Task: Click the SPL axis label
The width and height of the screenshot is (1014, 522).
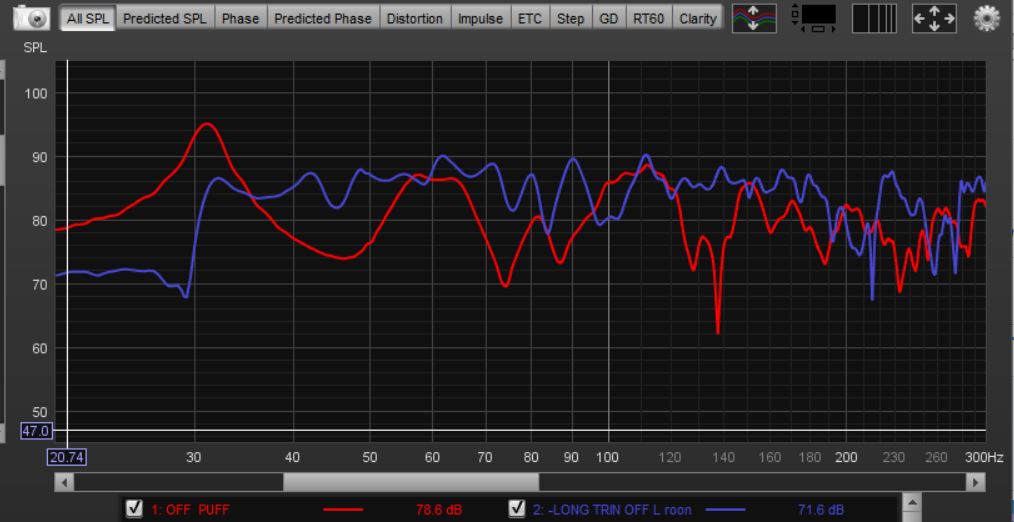Action: point(35,49)
